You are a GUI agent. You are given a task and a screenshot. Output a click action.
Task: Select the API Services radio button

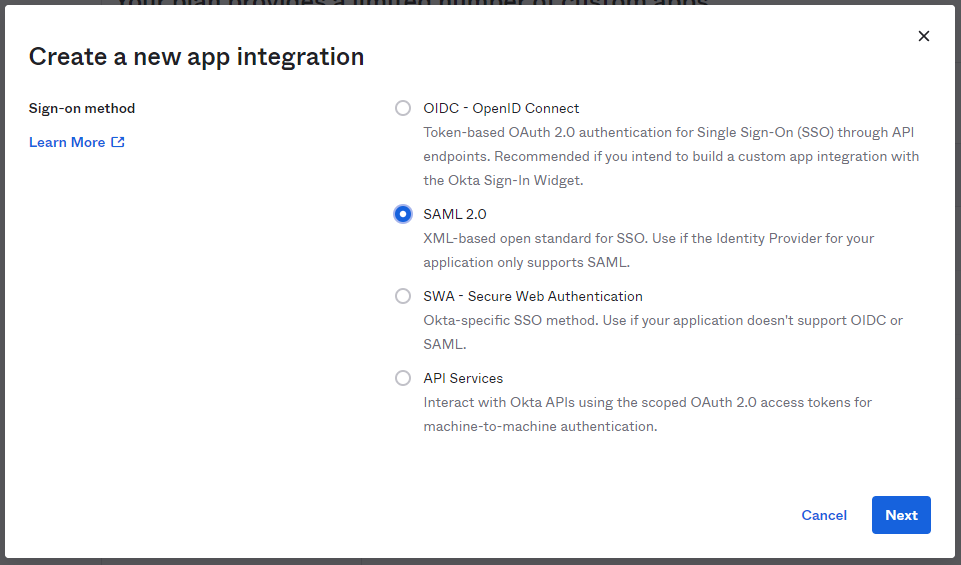pos(403,378)
